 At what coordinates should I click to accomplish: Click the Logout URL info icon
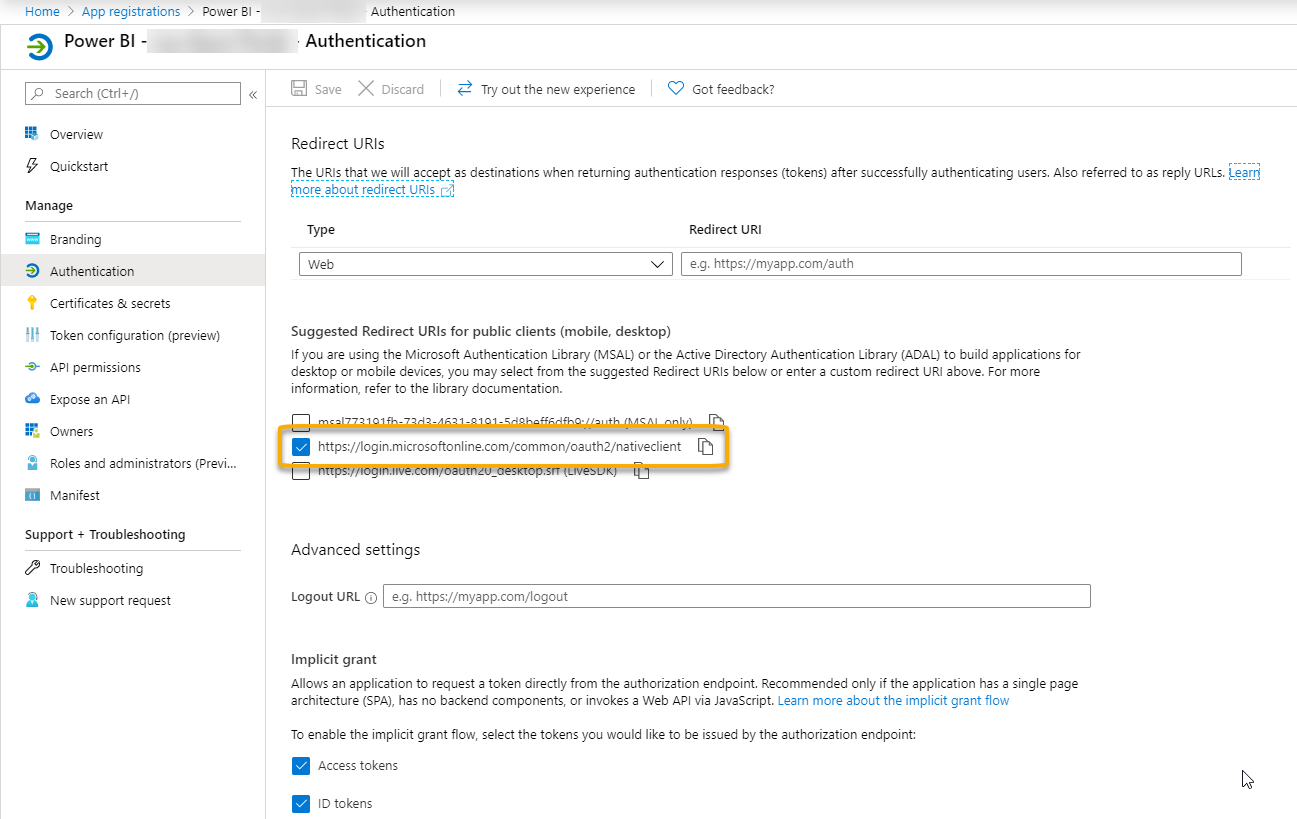(x=371, y=597)
